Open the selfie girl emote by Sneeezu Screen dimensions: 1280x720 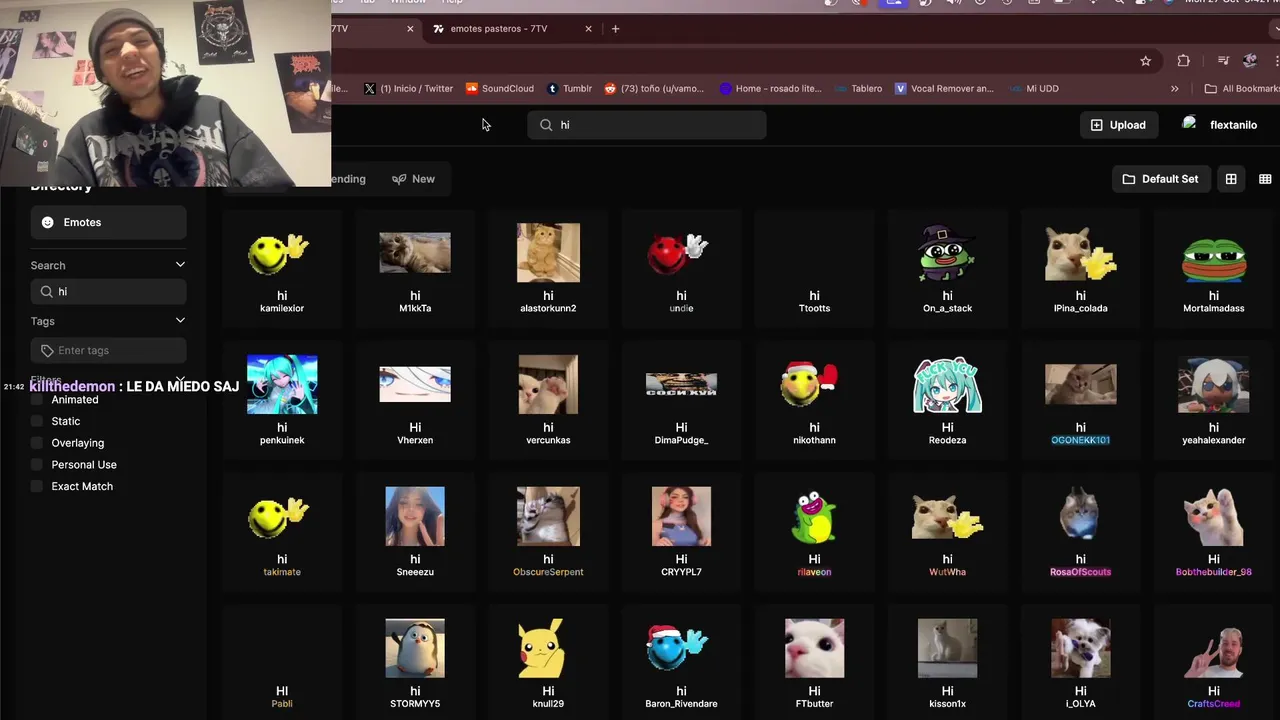click(415, 516)
